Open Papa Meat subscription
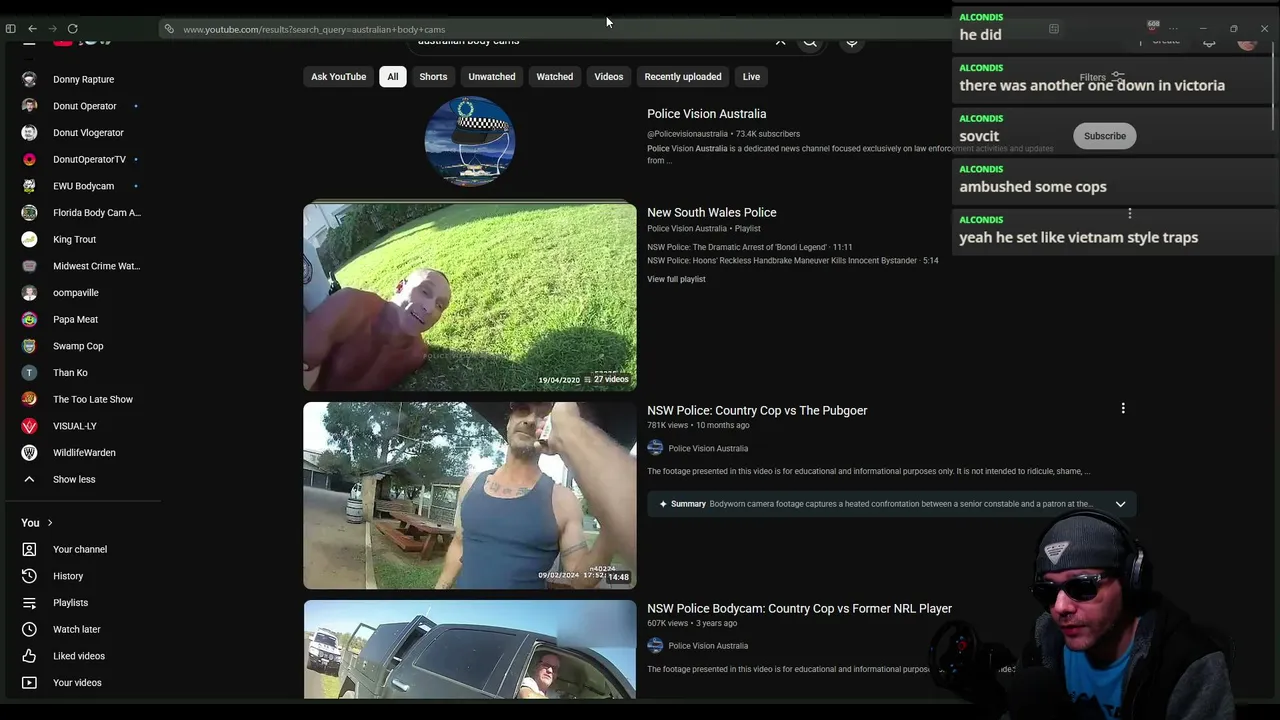The width and height of the screenshot is (1280, 720). [75, 319]
